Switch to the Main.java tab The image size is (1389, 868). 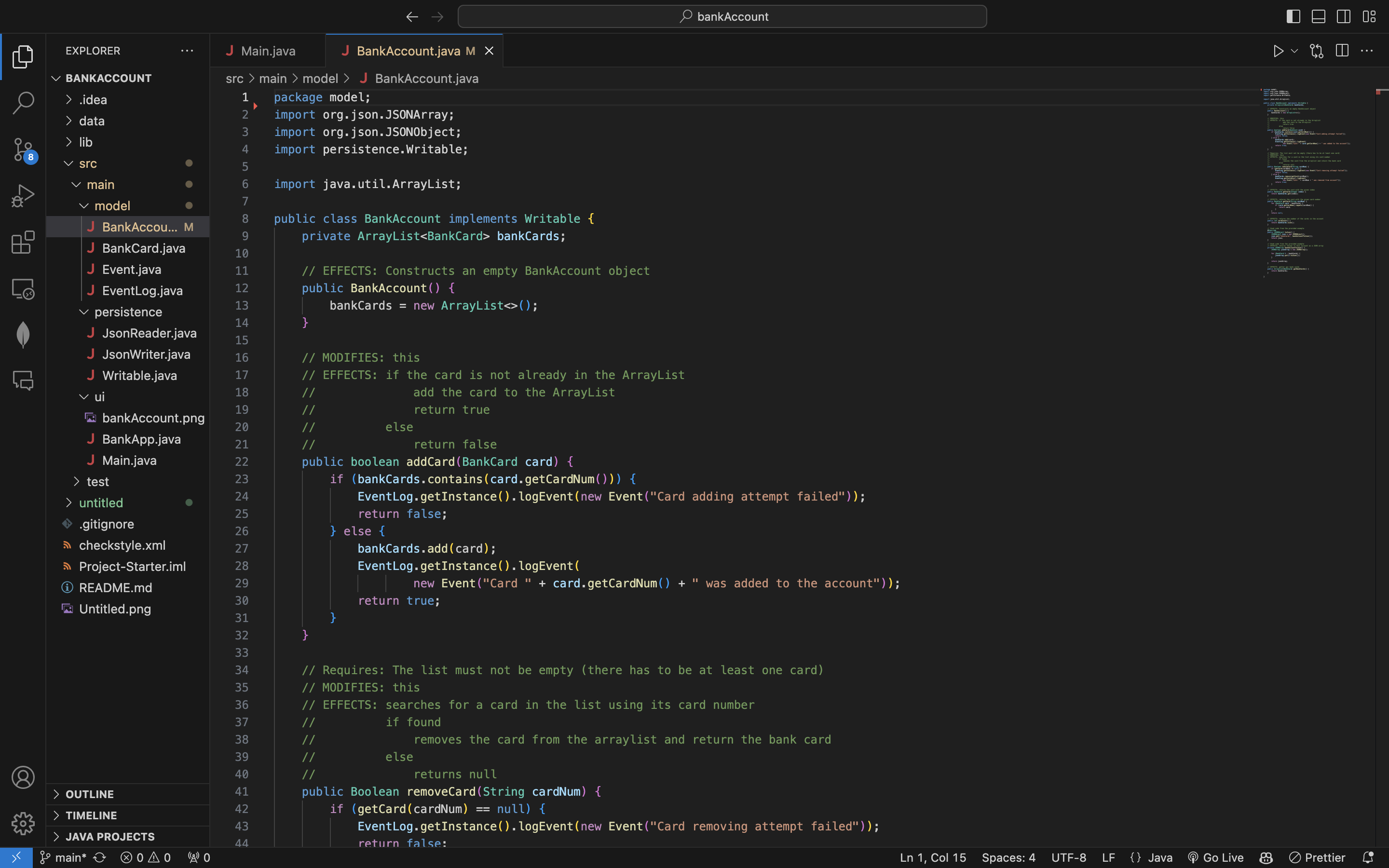coord(268,51)
